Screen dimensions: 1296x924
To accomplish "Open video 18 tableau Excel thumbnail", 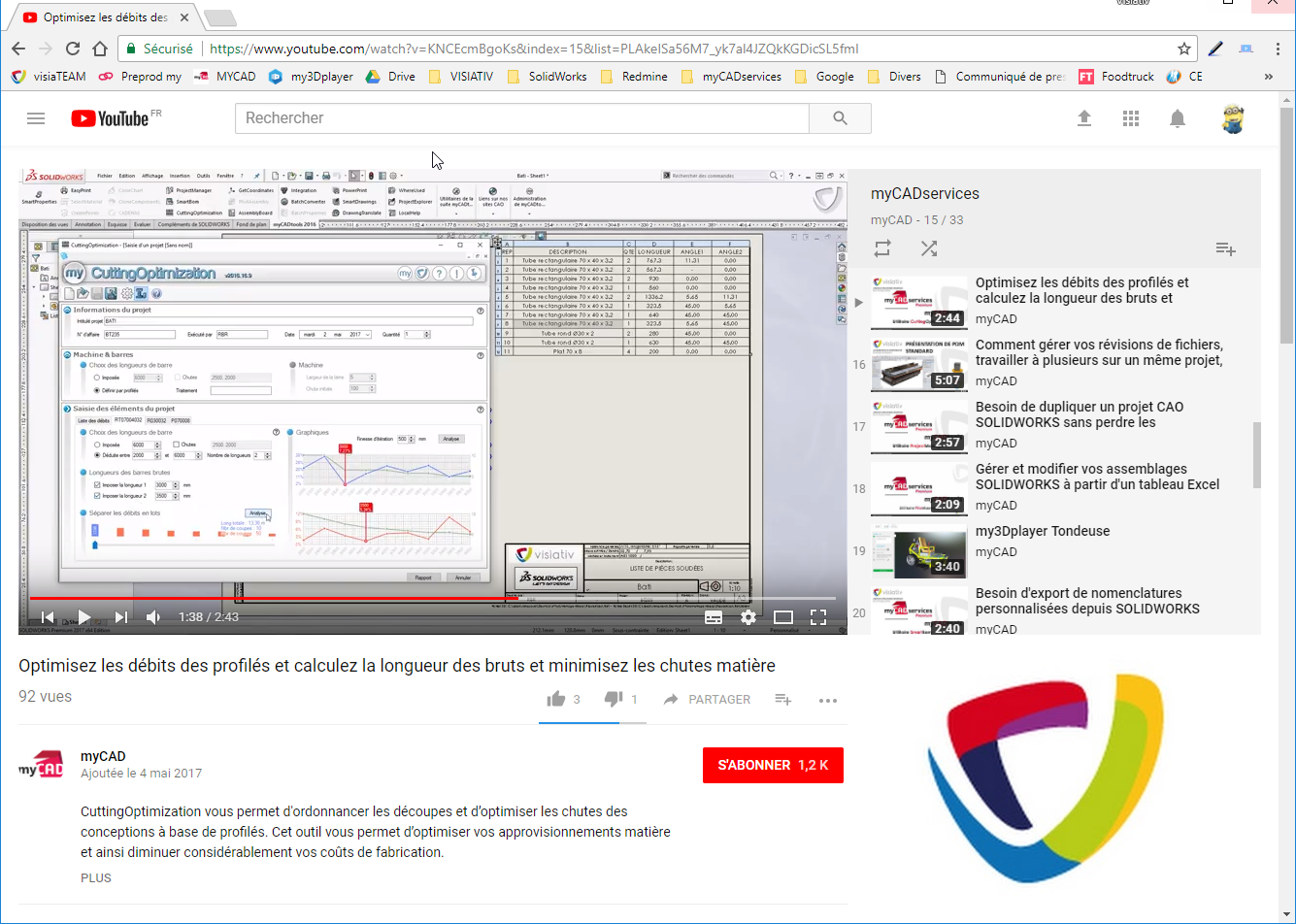I will [919, 489].
